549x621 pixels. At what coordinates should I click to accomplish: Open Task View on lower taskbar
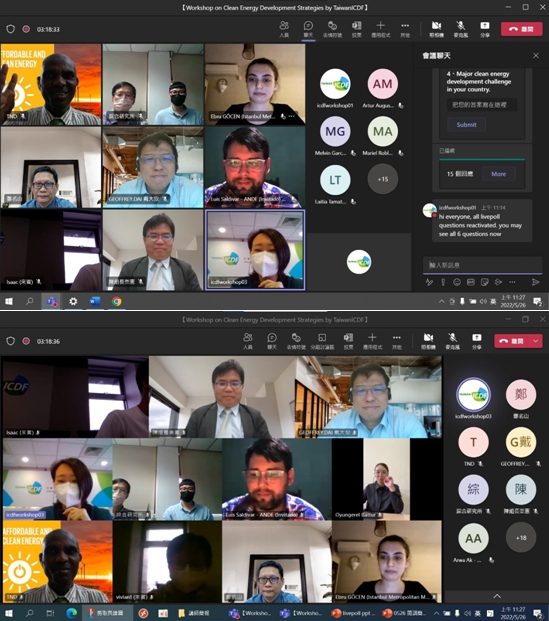[50, 613]
